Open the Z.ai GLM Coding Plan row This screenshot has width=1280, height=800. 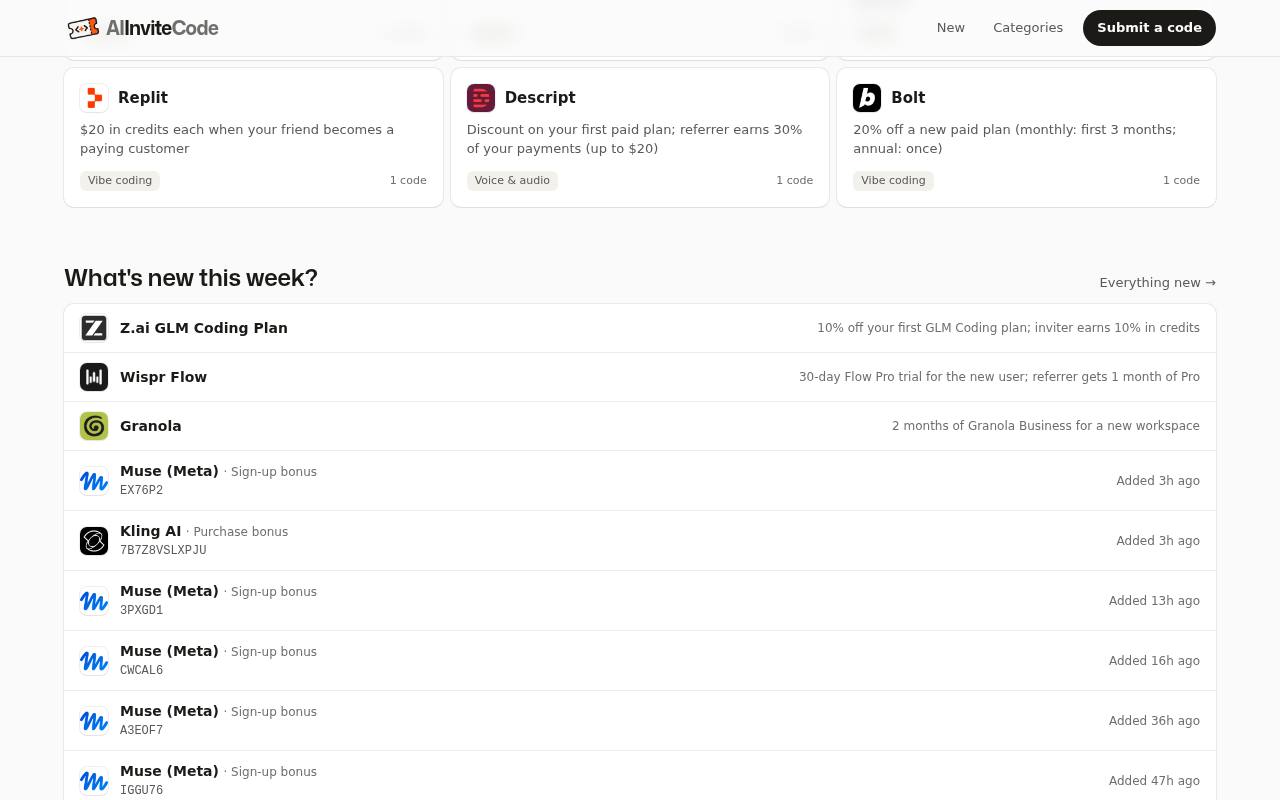pyautogui.click(x=640, y=328)
